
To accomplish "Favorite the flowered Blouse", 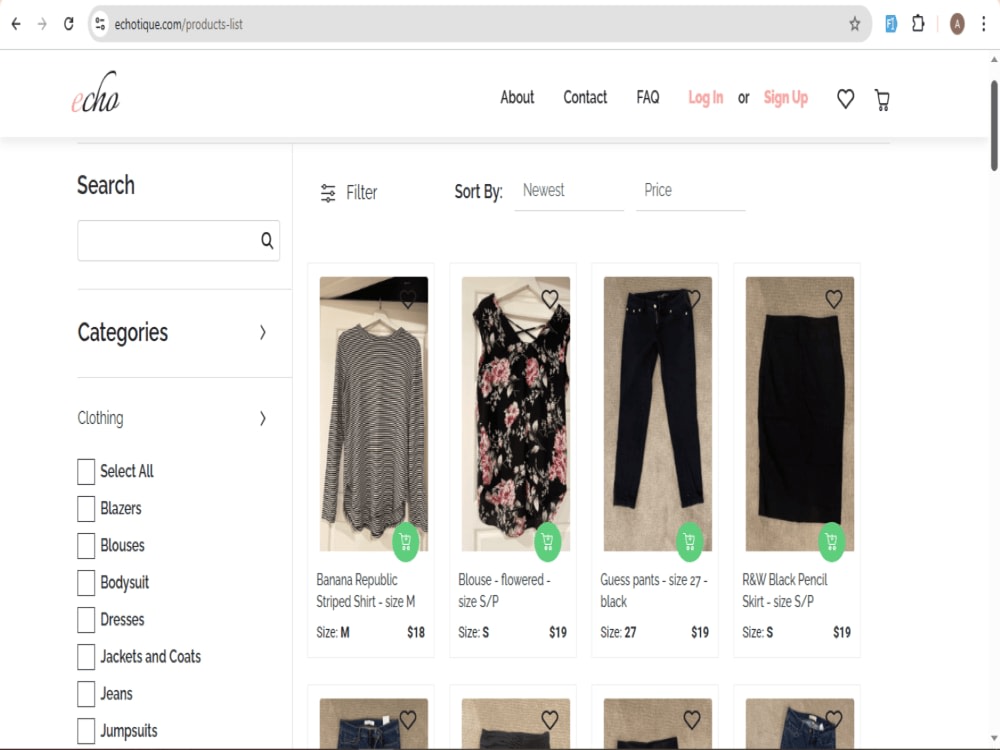I will 550,298.
